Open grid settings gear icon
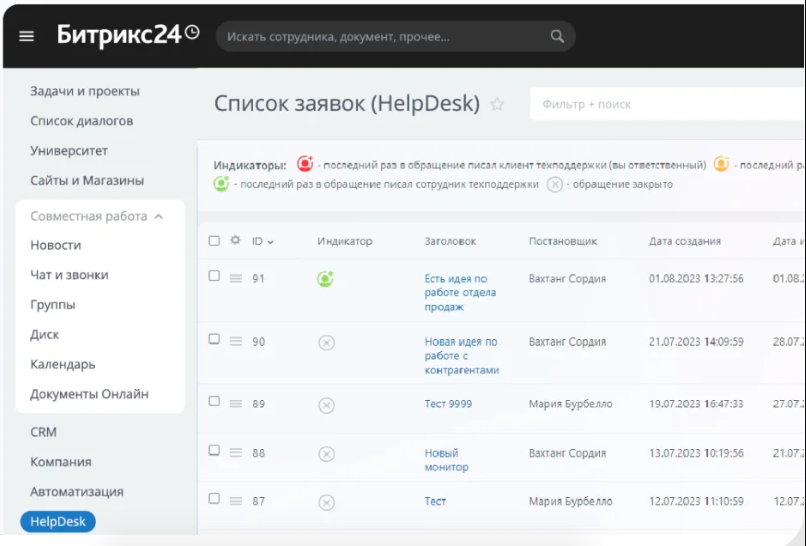 [x=235, y=240]
